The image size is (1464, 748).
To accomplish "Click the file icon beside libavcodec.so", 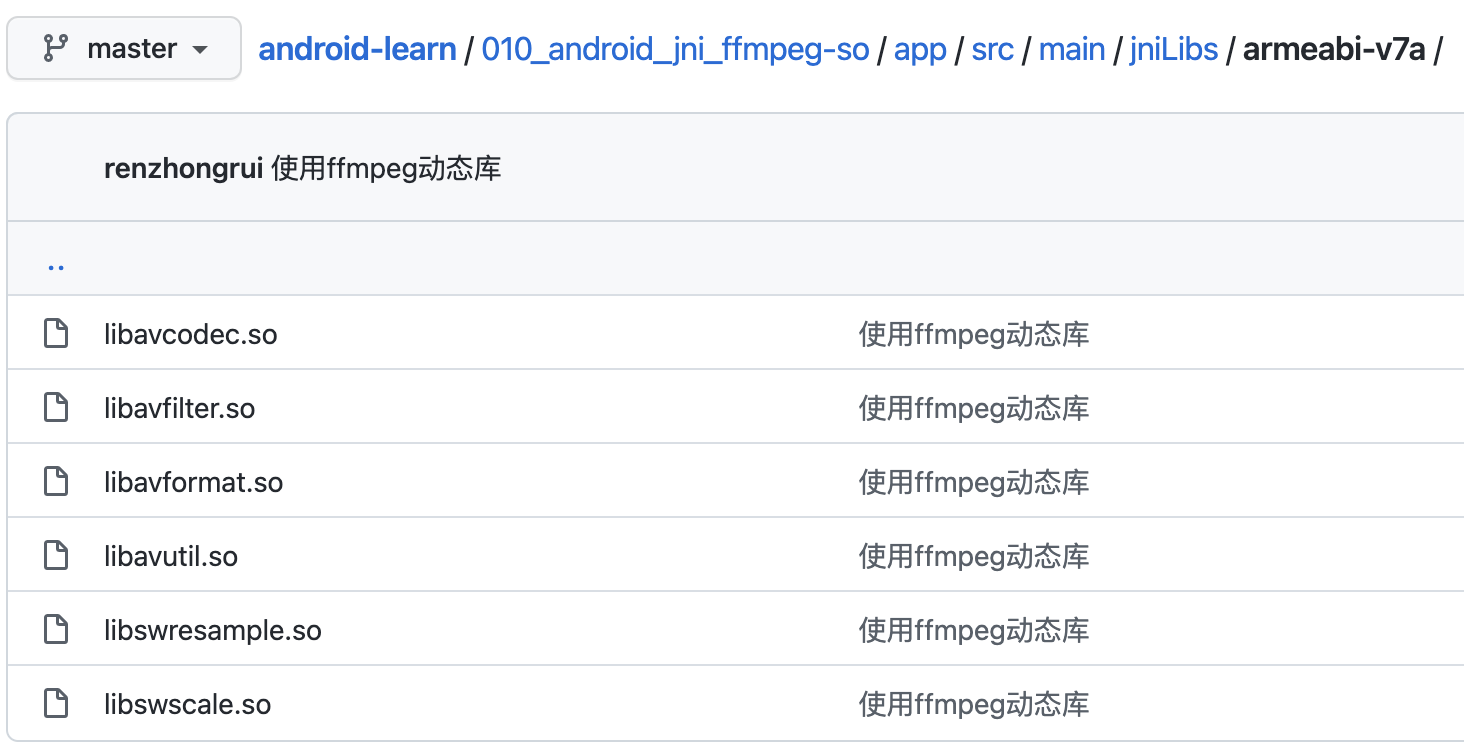I will [56, 334].
